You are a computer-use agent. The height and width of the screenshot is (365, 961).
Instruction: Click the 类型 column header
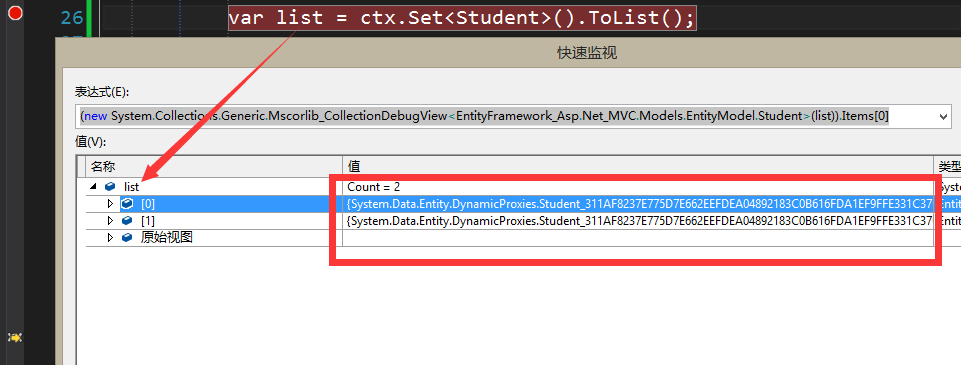point(948,167)
